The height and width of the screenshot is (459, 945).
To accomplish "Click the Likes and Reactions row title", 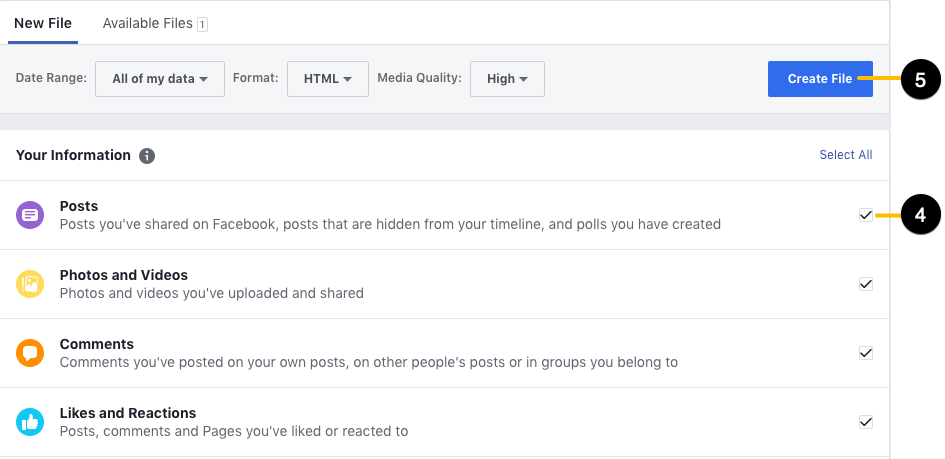I will click(128, 413).
